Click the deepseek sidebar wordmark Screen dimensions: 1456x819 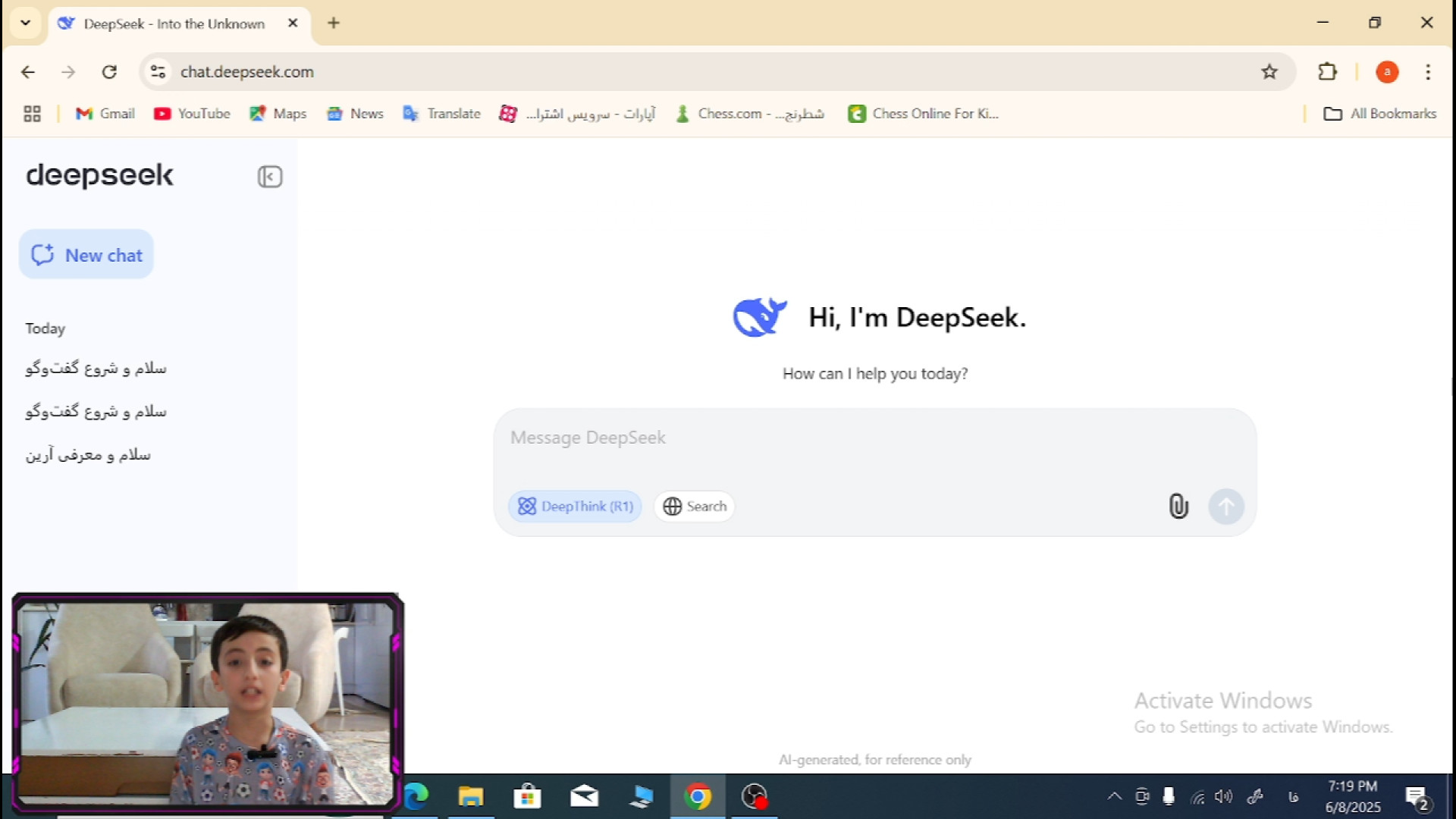click(100, 176)
